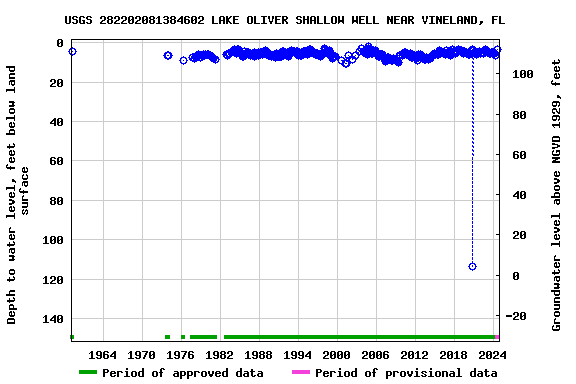
Task: Click the isolated data point near 1976
Action: (x=183, y=60)
